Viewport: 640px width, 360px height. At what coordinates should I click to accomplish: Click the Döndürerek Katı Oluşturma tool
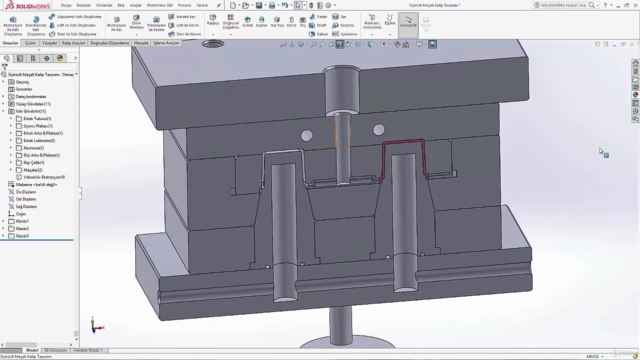[36, 26]
